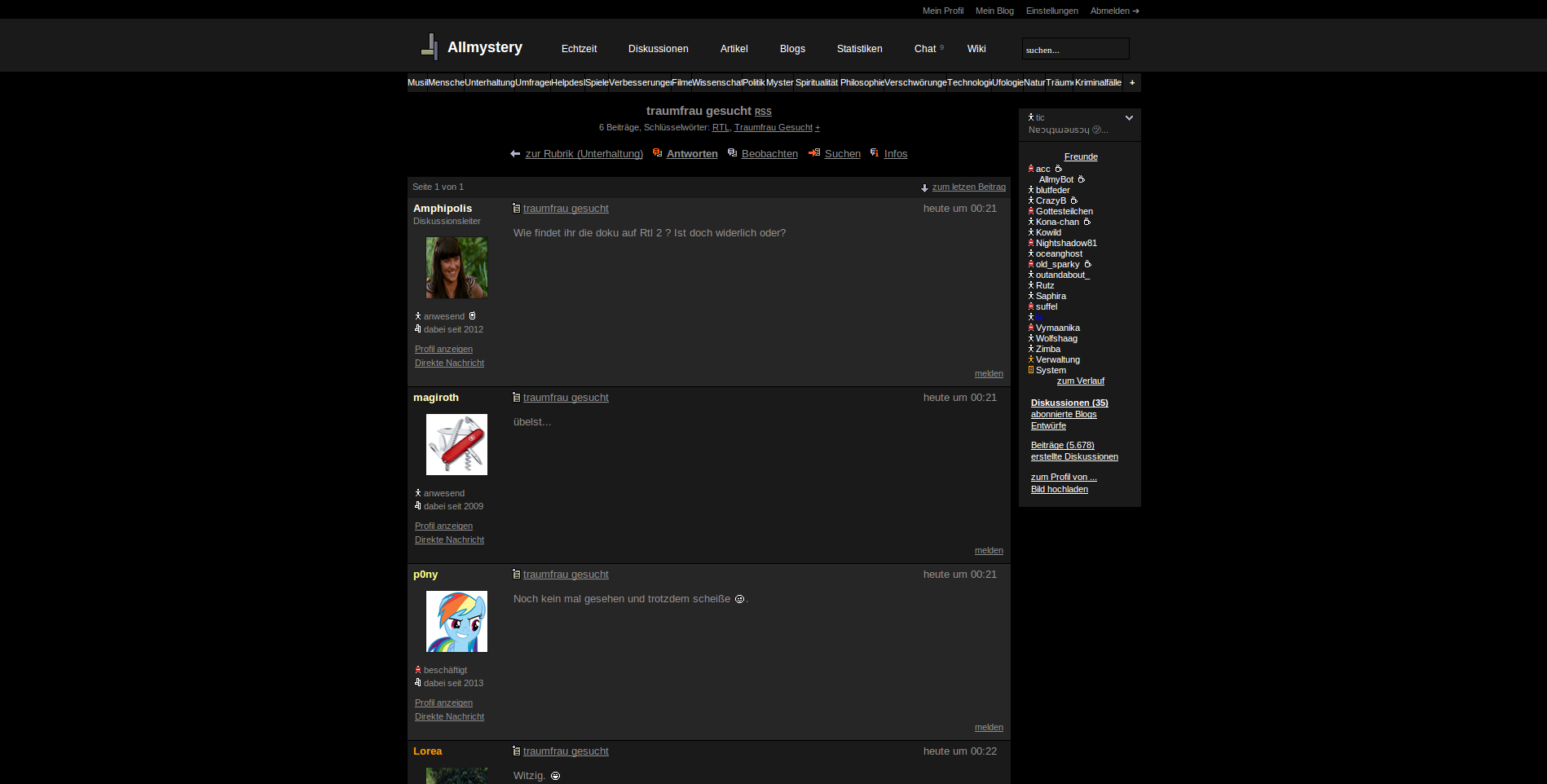
Task: Add a keyword with the plus link
Action: point(818,128)
